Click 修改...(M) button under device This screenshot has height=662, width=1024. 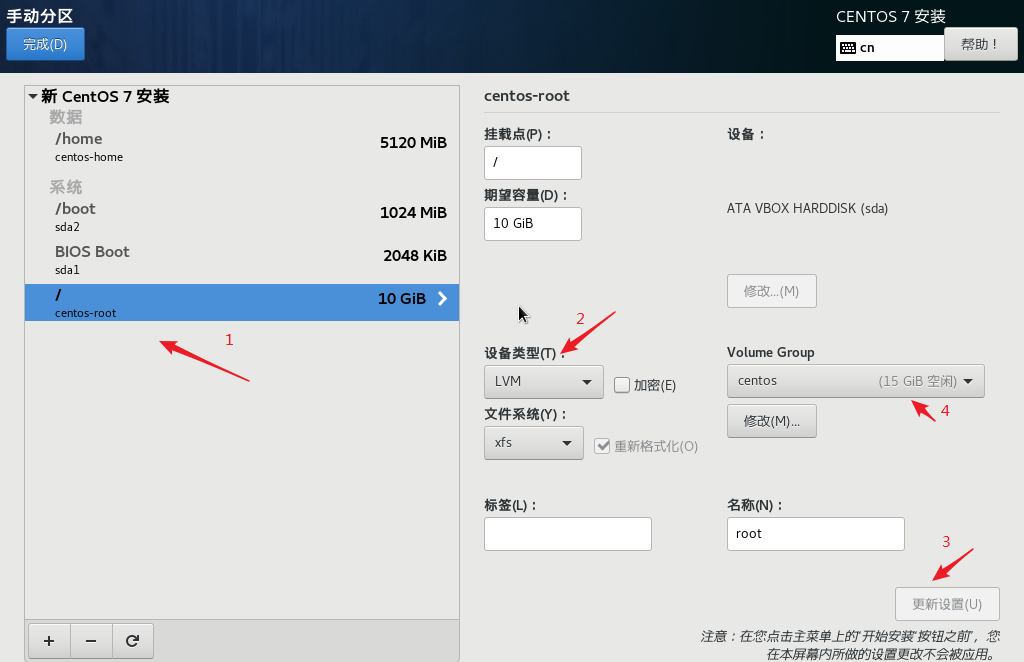tap(771, 291)
